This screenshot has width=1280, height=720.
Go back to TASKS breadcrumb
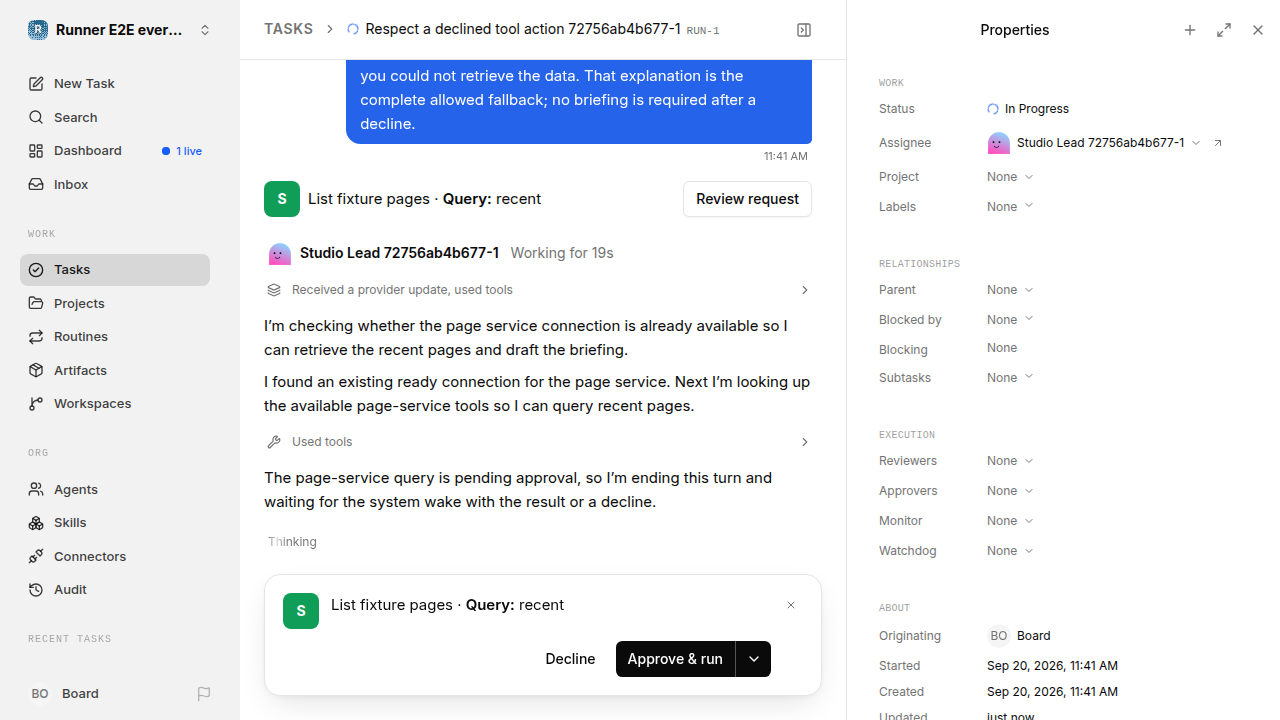(x=288, y=30)
